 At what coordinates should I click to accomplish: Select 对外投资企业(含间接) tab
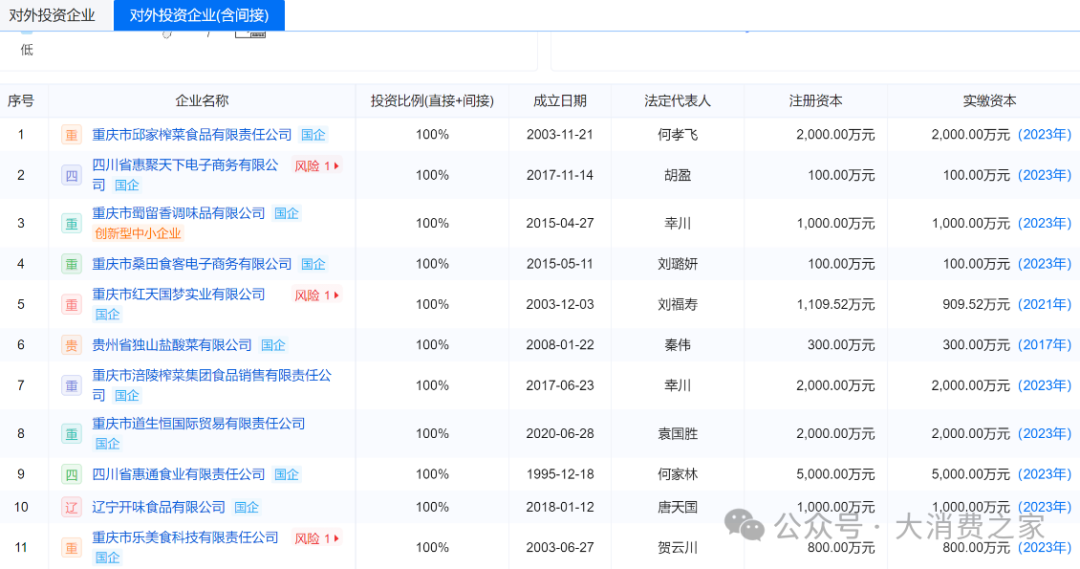(x=199, y=15)
